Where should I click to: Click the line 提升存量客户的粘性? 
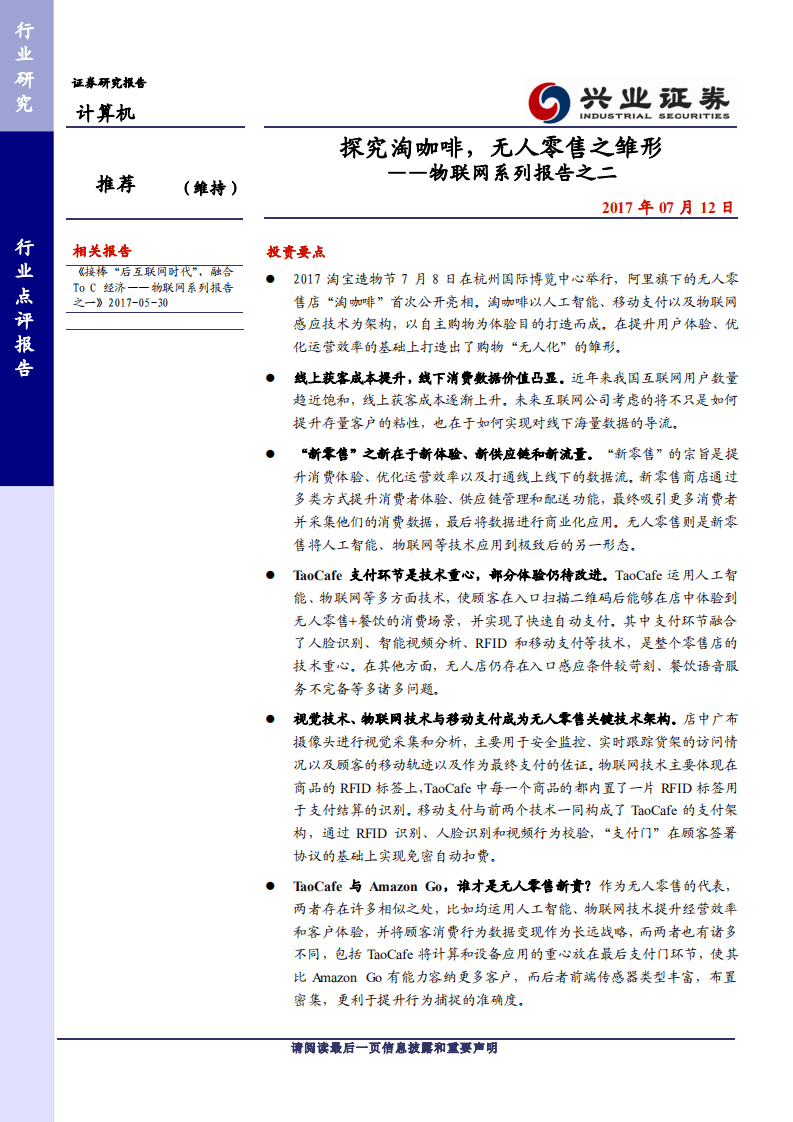pos(486,423)
